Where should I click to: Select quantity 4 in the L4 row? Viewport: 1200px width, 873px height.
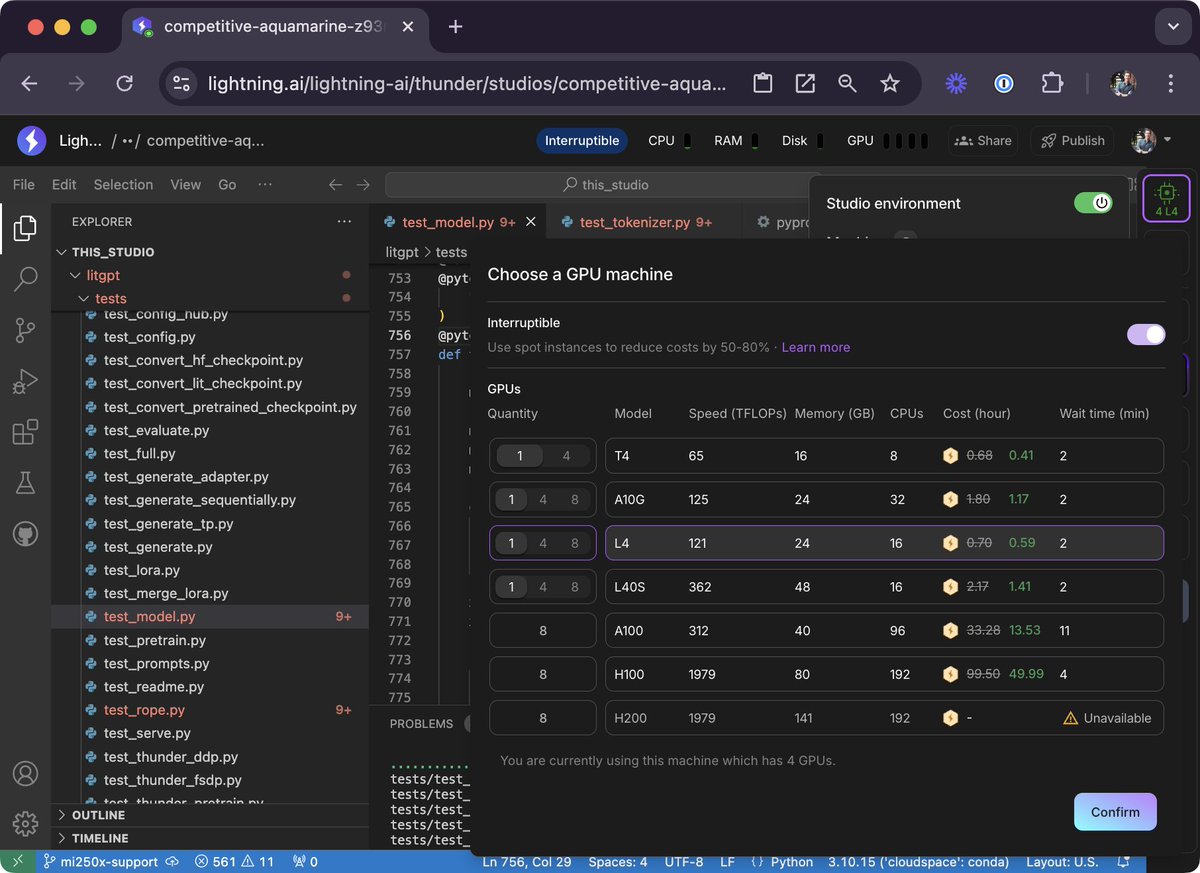[543, 544]
